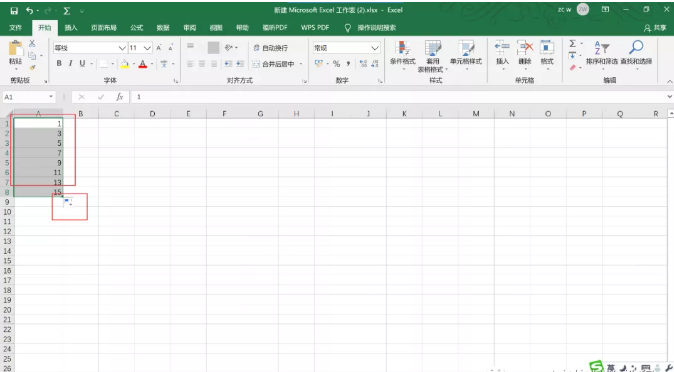Click the text orientation icon

(x=229, y=48)
